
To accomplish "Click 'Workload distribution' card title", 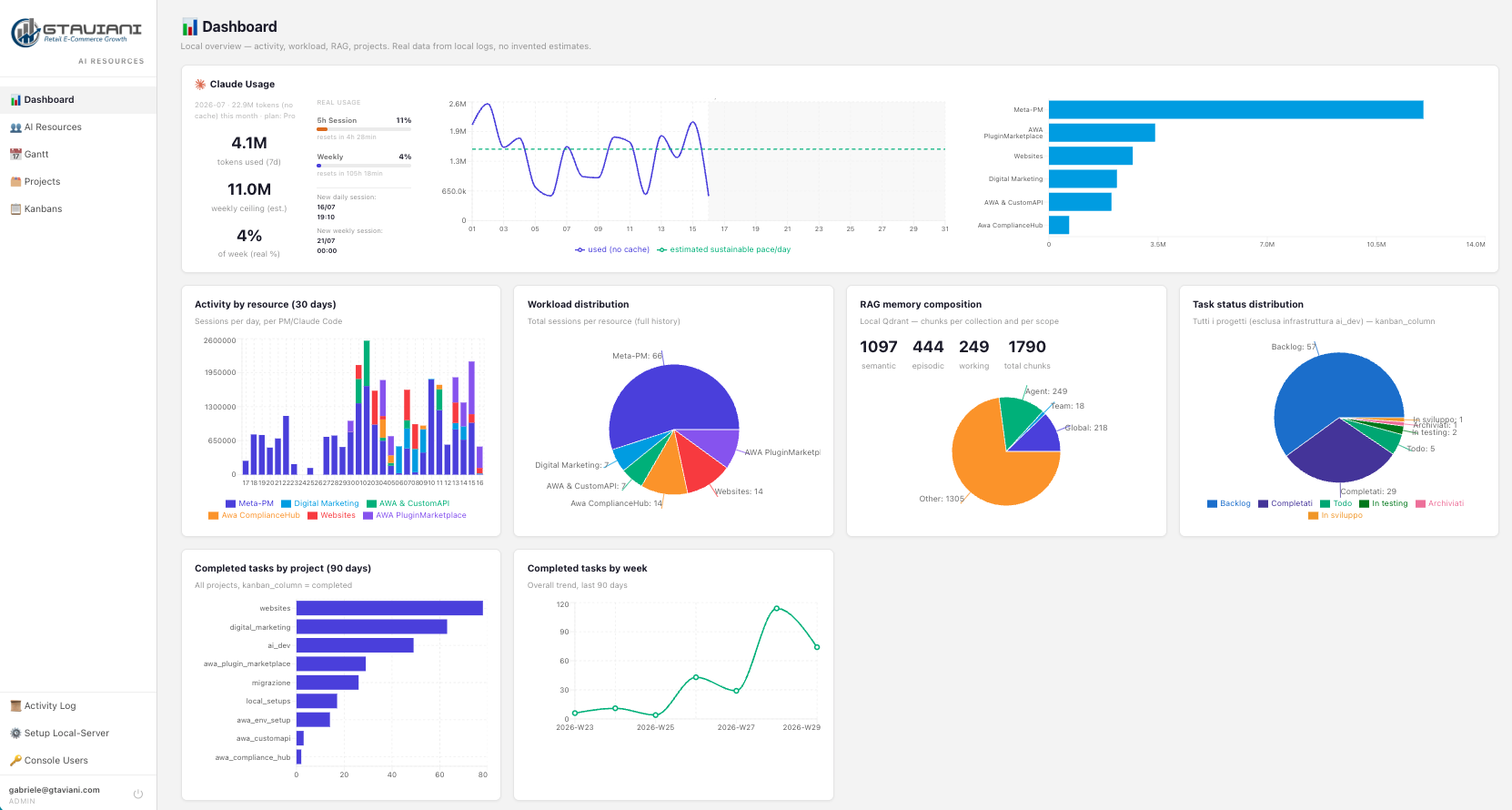I will pyautogui.click(x=579, y=304).
